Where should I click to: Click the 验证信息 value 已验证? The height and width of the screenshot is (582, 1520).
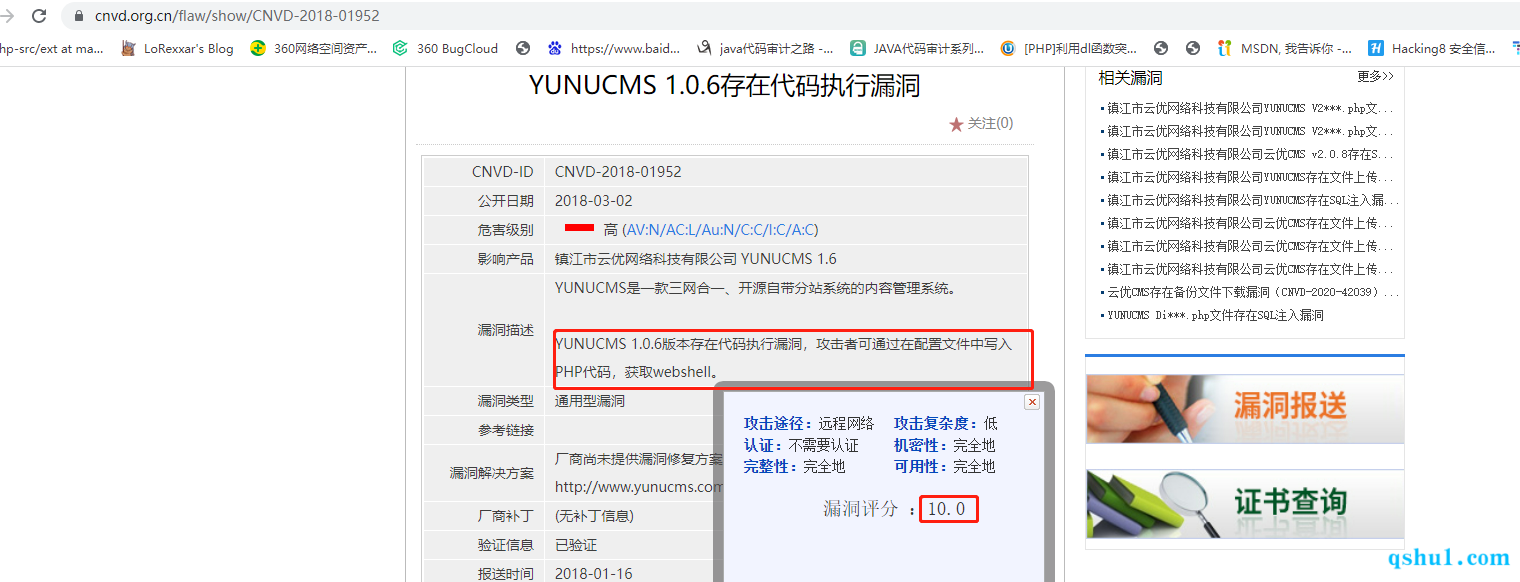(x=576, y=545)
